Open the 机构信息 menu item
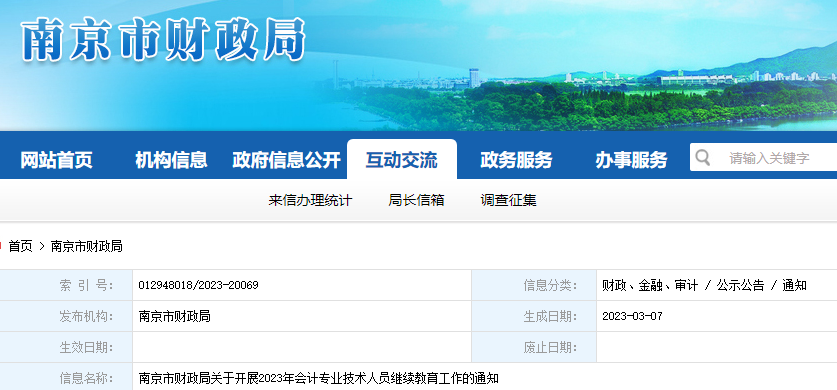Image resolution: width=837 pixels, height=390 pixels. [x=171, y=160]
